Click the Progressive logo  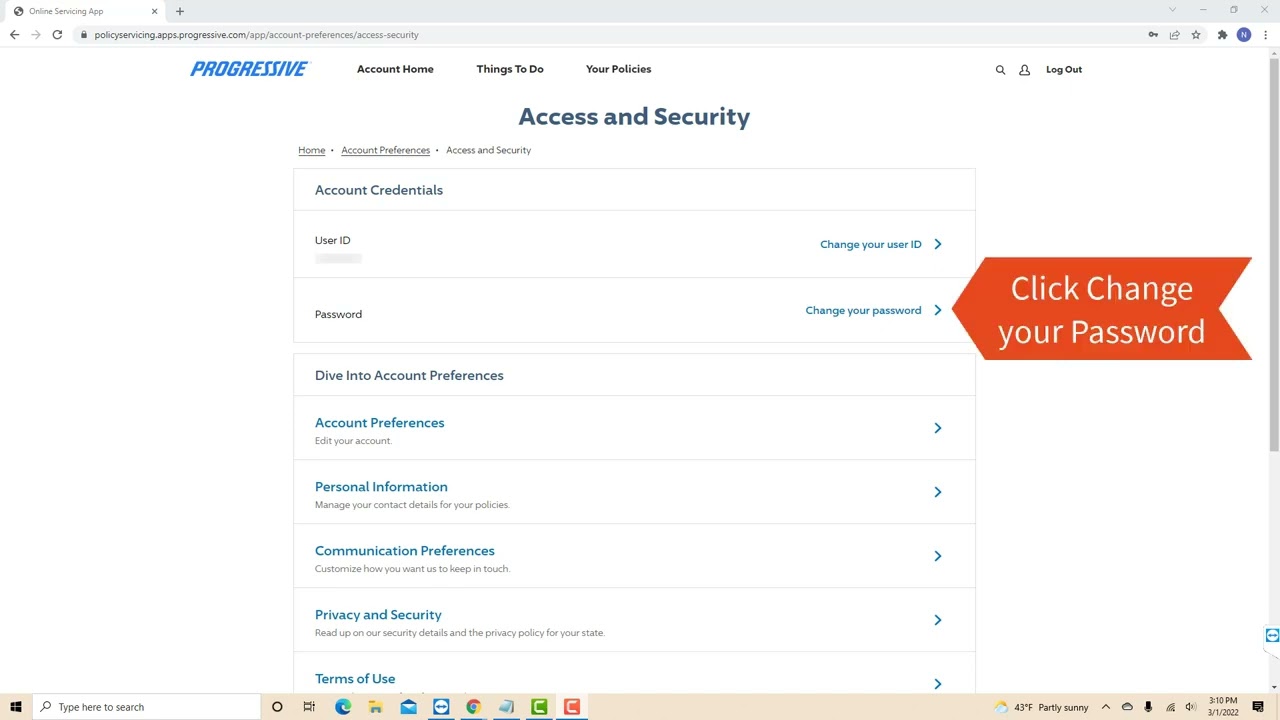[250, 69]
